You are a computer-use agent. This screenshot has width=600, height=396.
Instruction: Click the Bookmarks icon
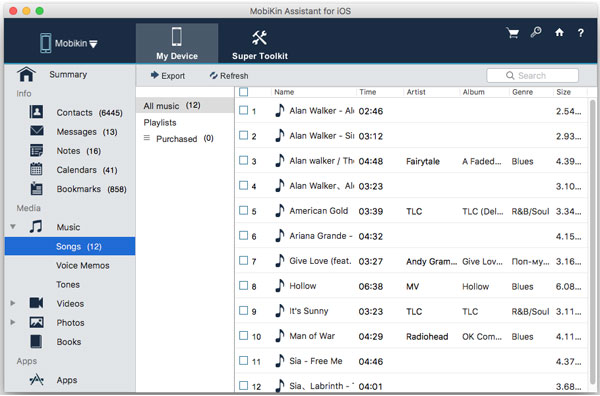pos(36,188)
